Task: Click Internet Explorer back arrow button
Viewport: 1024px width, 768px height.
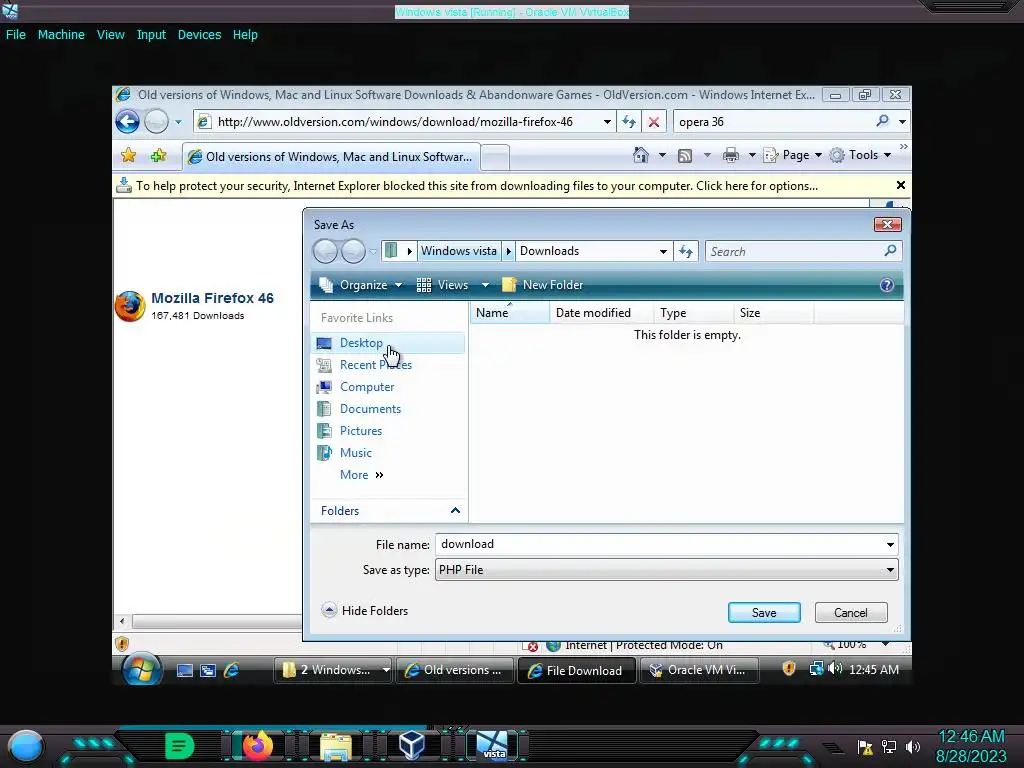Action: 127,121
